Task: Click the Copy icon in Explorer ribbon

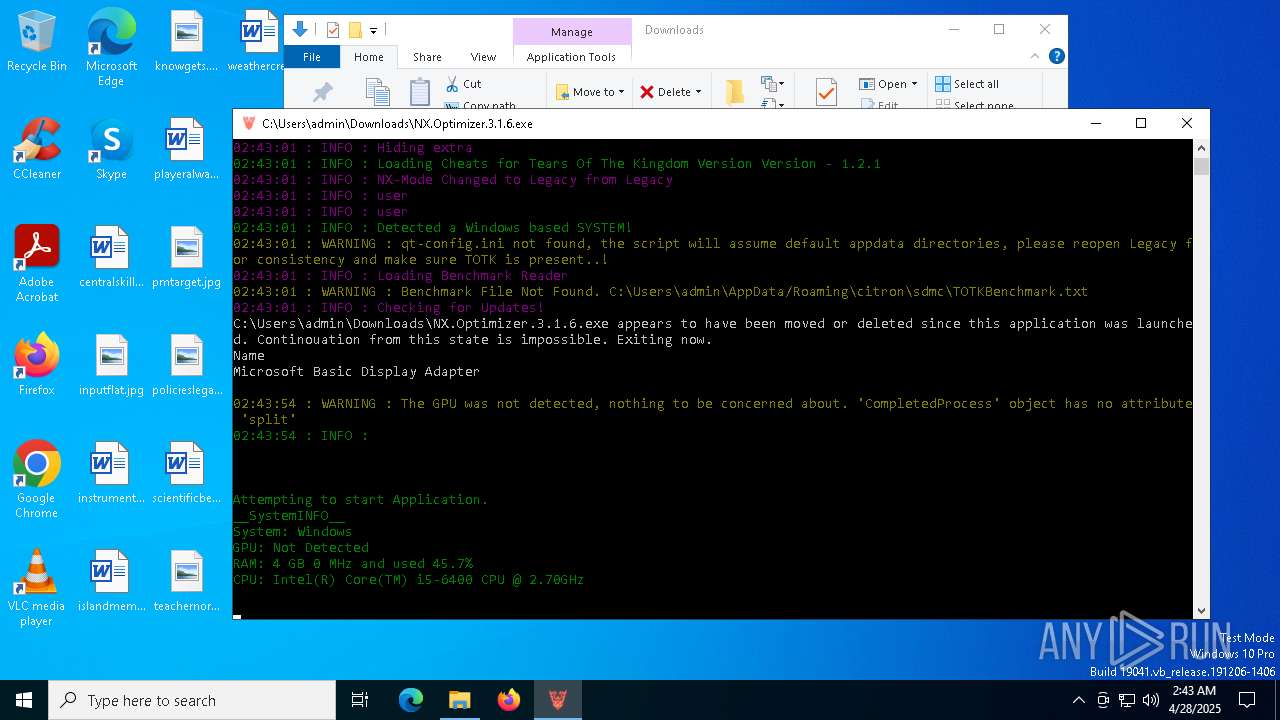Action: click(x=377, y=92)
